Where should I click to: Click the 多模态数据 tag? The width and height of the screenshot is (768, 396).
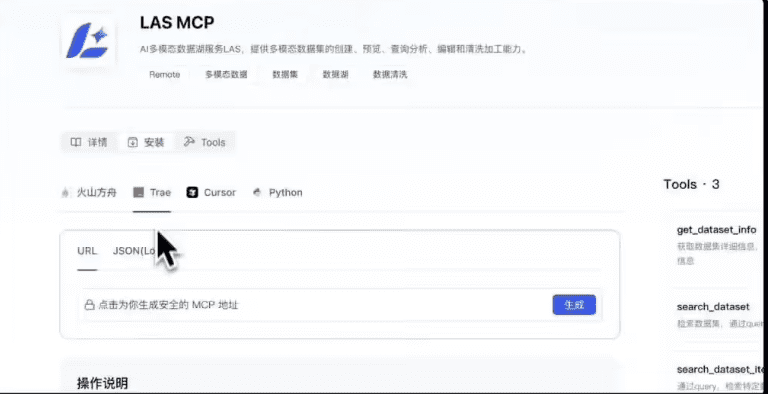pyautogui.click(x=226, y=74)
